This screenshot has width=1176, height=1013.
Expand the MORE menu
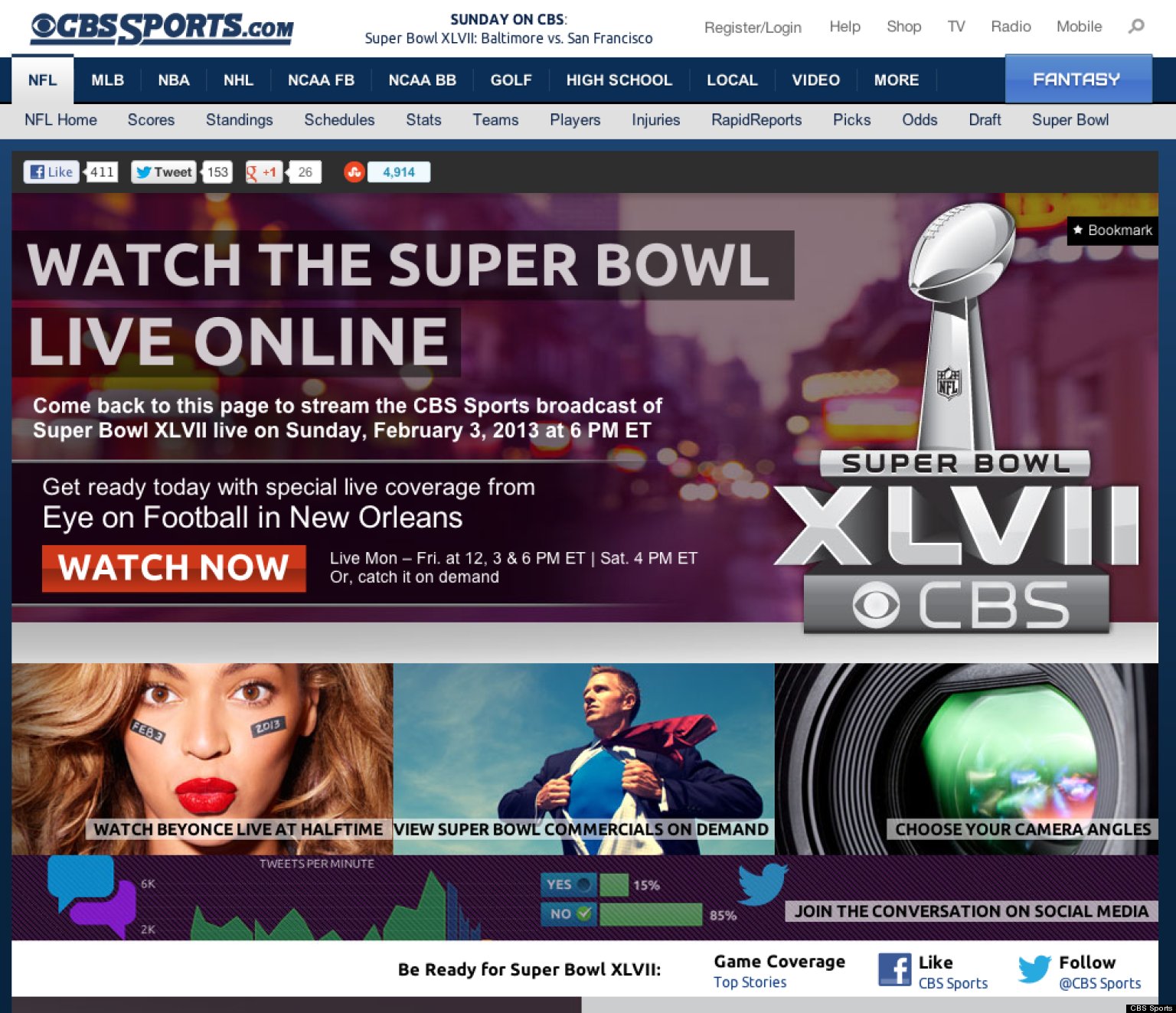(x=897, y=80)
